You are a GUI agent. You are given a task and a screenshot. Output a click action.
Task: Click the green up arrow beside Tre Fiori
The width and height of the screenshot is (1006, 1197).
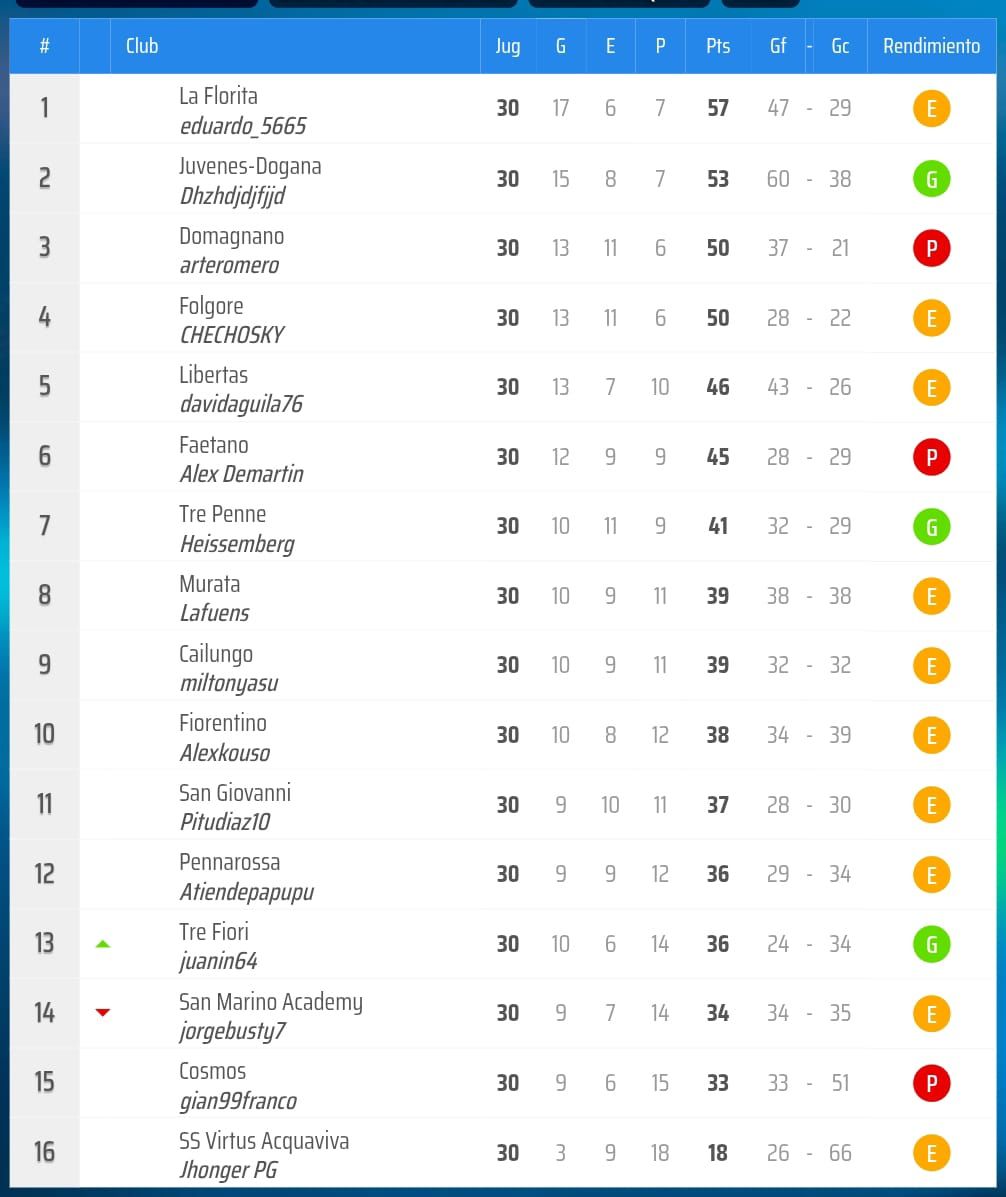pos(102,943)
